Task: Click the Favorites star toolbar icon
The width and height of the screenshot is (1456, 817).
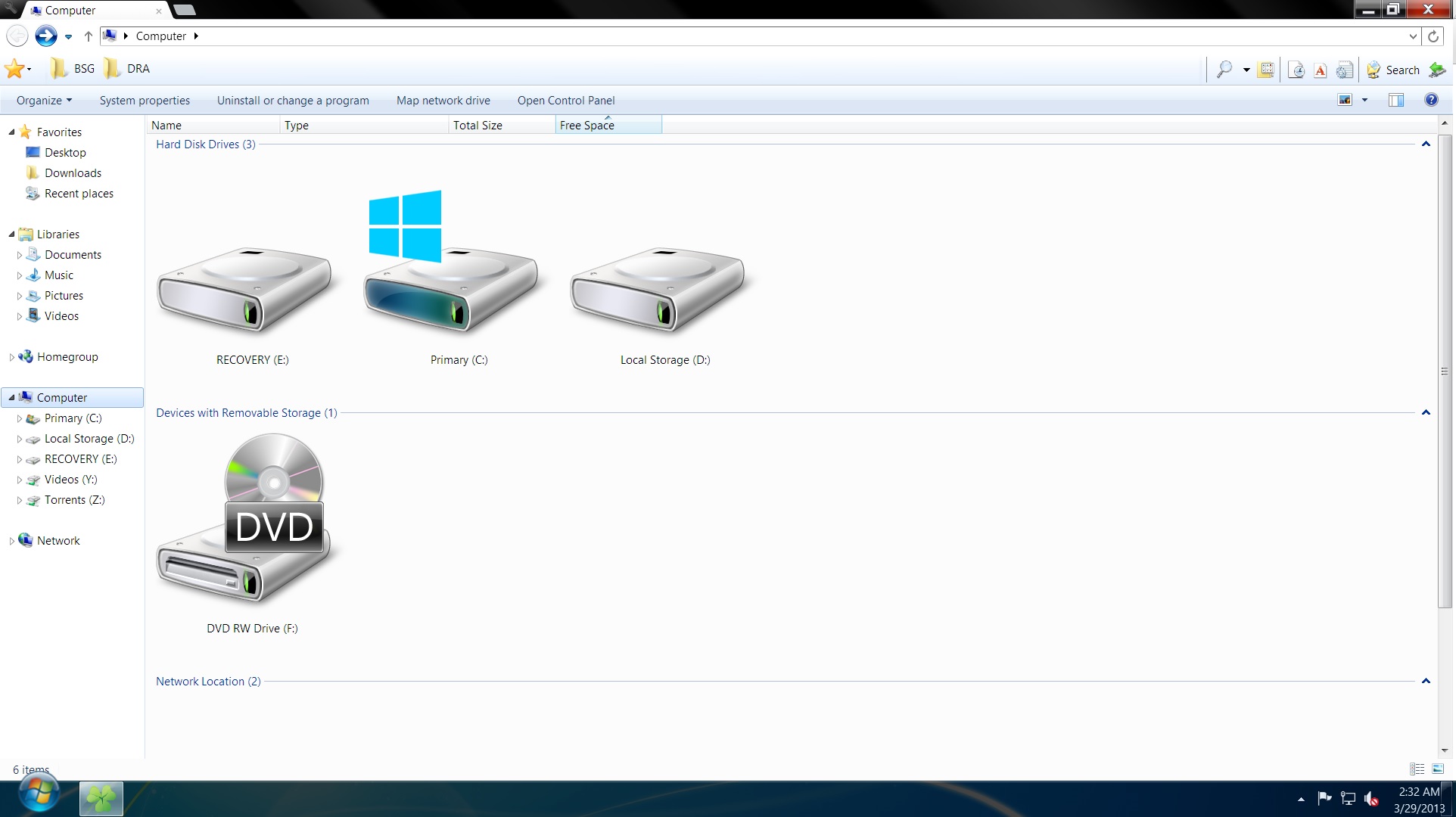Action: [14, 69]
